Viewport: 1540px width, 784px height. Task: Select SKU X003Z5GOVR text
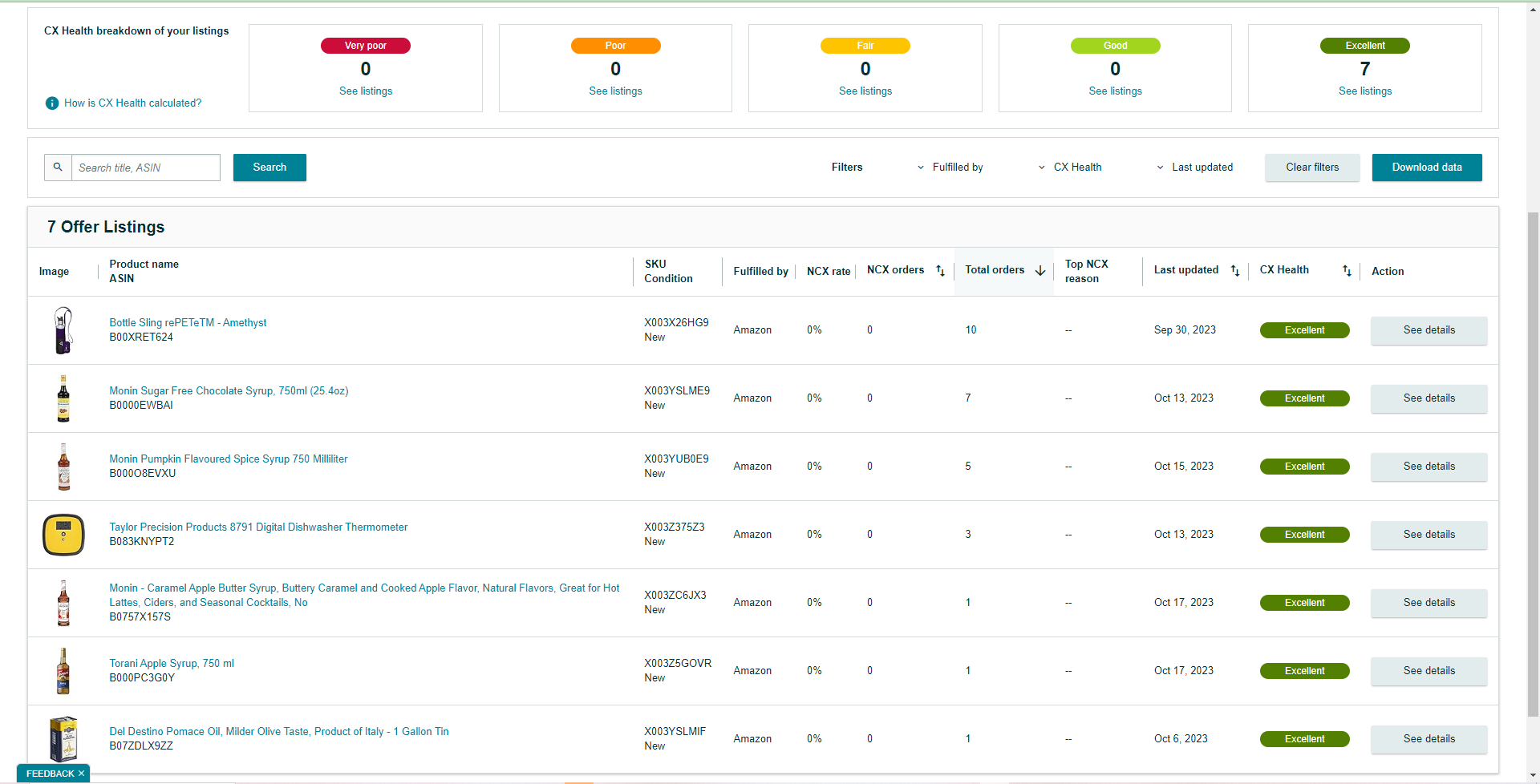click(x=678, y=664)
